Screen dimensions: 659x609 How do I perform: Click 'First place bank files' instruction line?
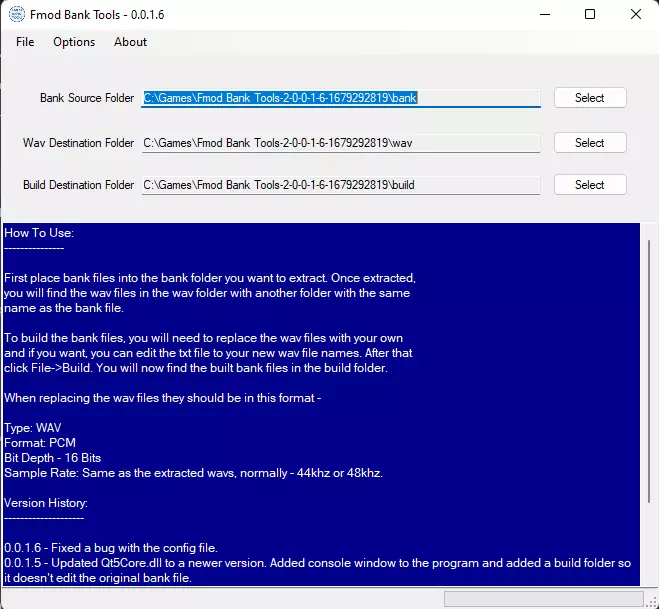tap(210, 278)
